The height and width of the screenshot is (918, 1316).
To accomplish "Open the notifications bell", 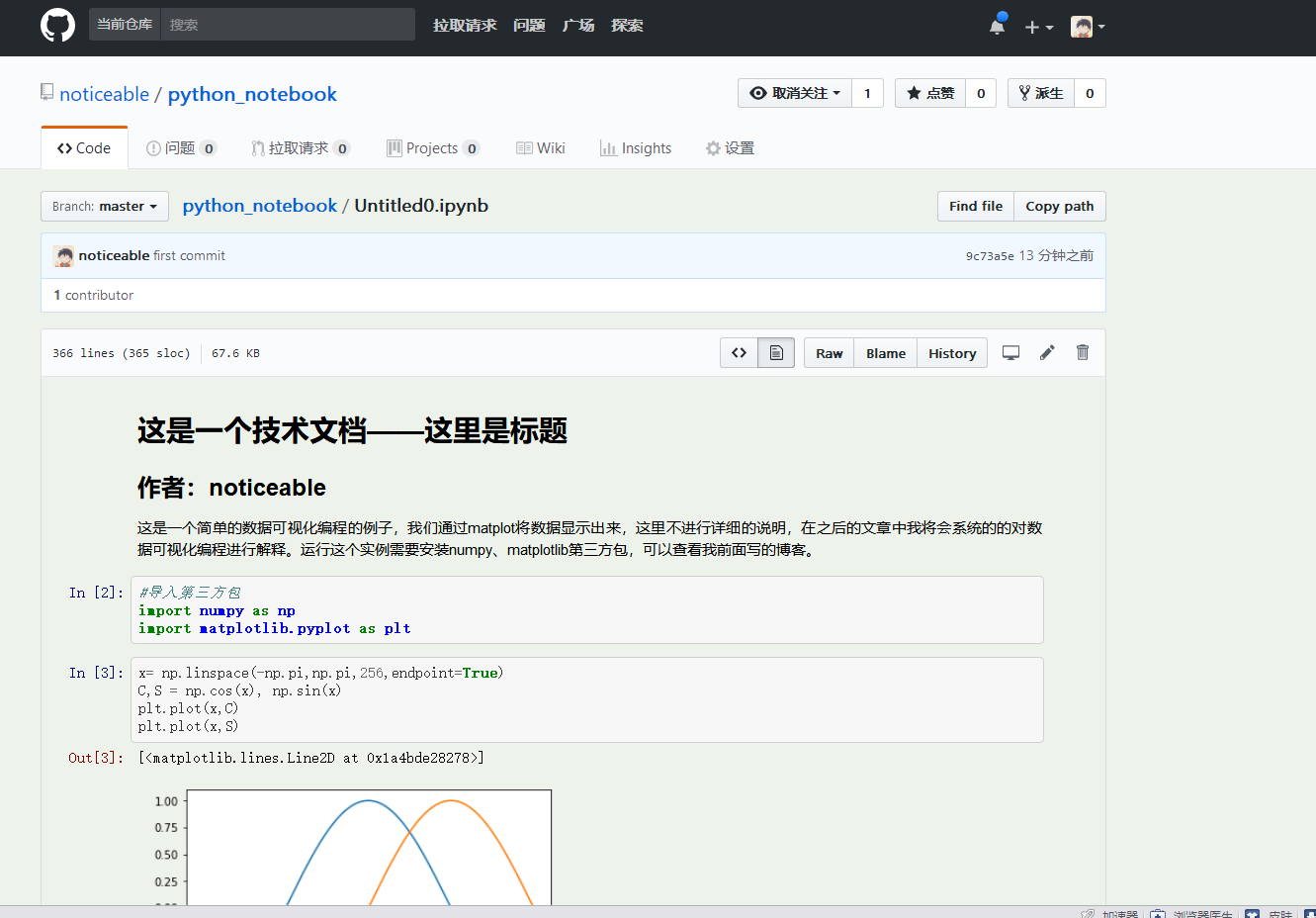I will (997, 27).
